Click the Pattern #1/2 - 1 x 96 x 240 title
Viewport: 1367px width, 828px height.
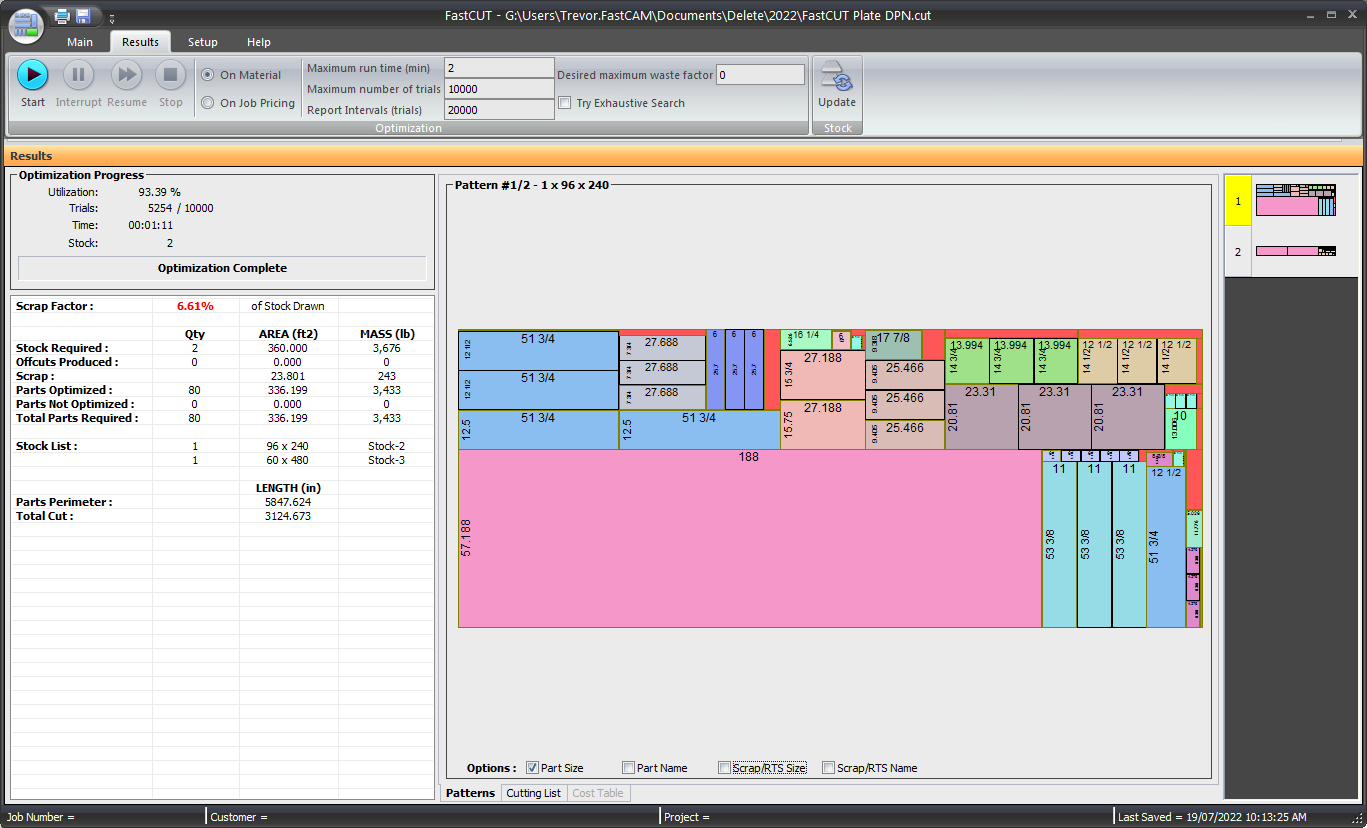pos(532,185)
